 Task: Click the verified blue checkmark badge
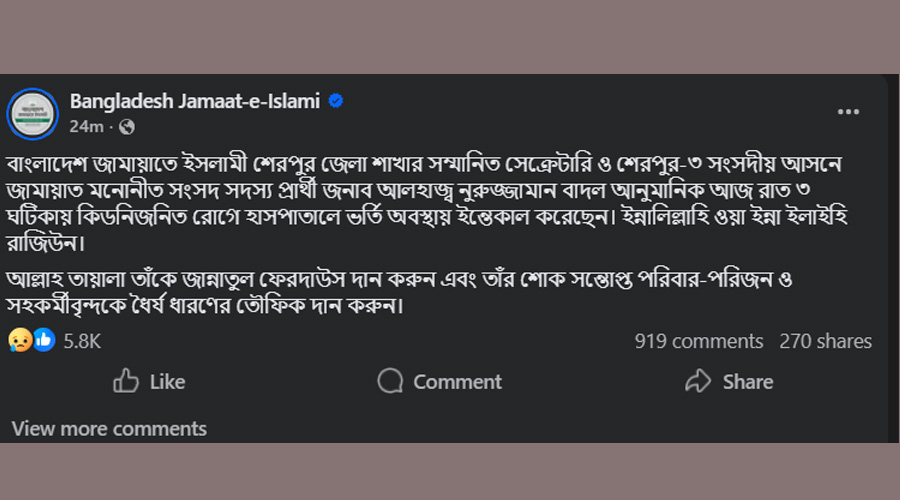pyautogui.click(x=337, y=101)
